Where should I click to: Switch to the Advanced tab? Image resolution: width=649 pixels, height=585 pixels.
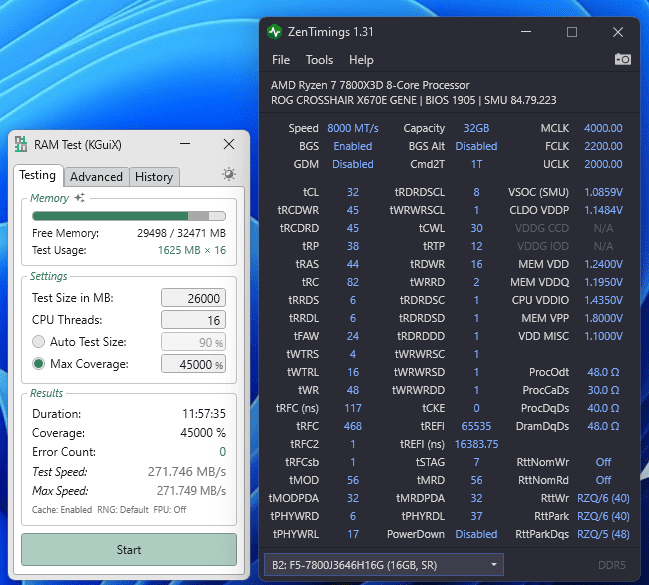[x=96, y=177]
